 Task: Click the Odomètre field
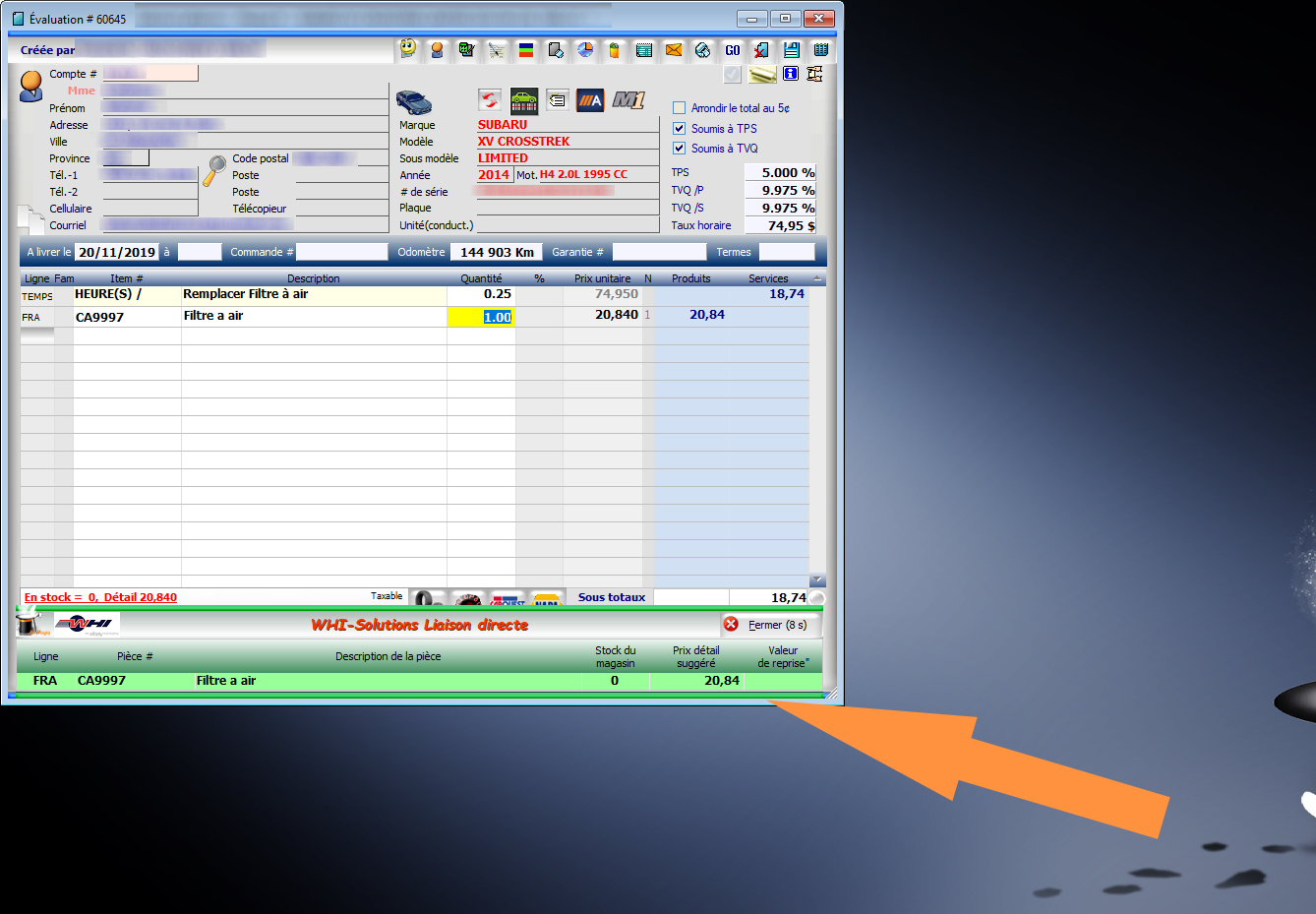(x=497, y=253)
